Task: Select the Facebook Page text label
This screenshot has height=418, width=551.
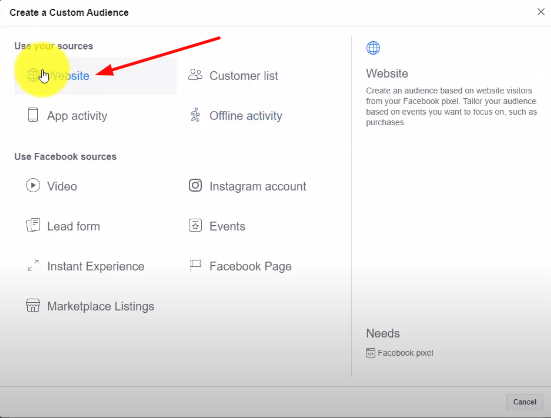Action: pyautogui.click(x=250, y=266)
